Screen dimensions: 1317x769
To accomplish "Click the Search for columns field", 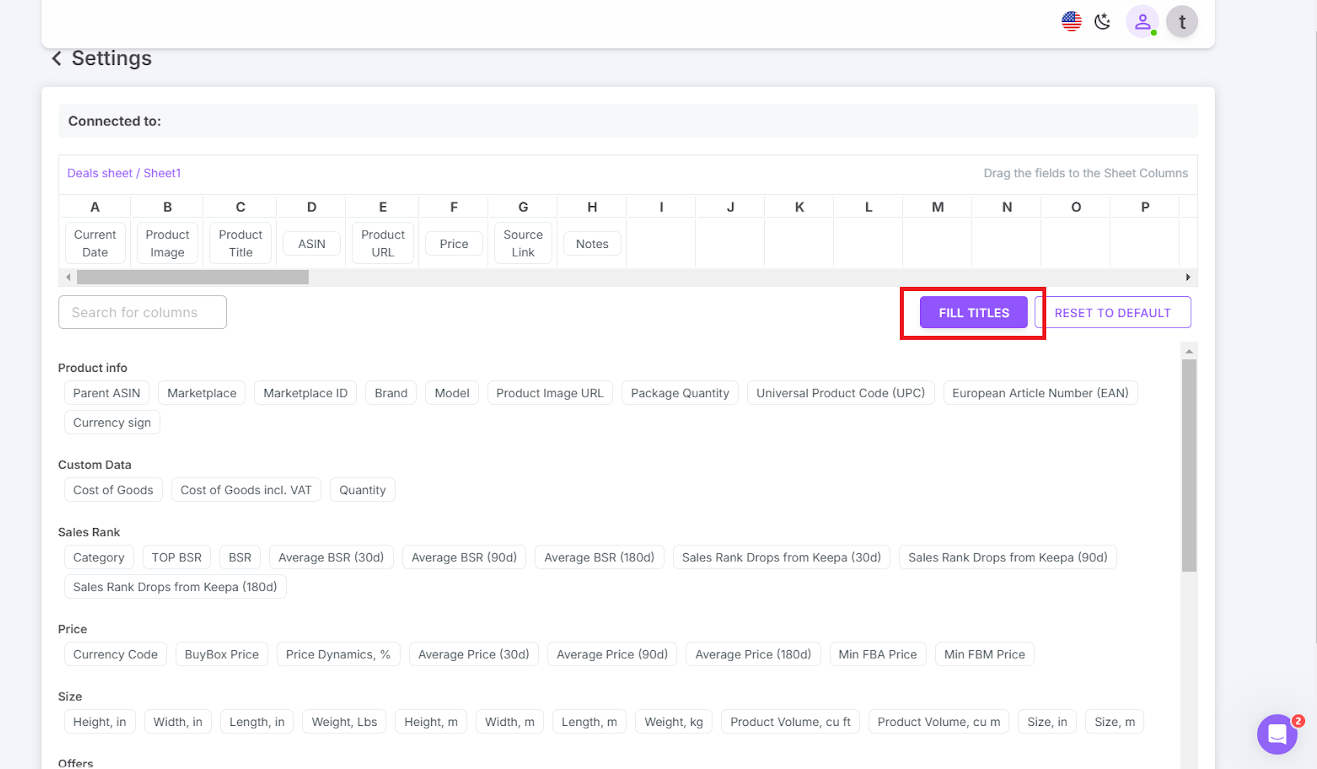I will (x=142, y=312).
